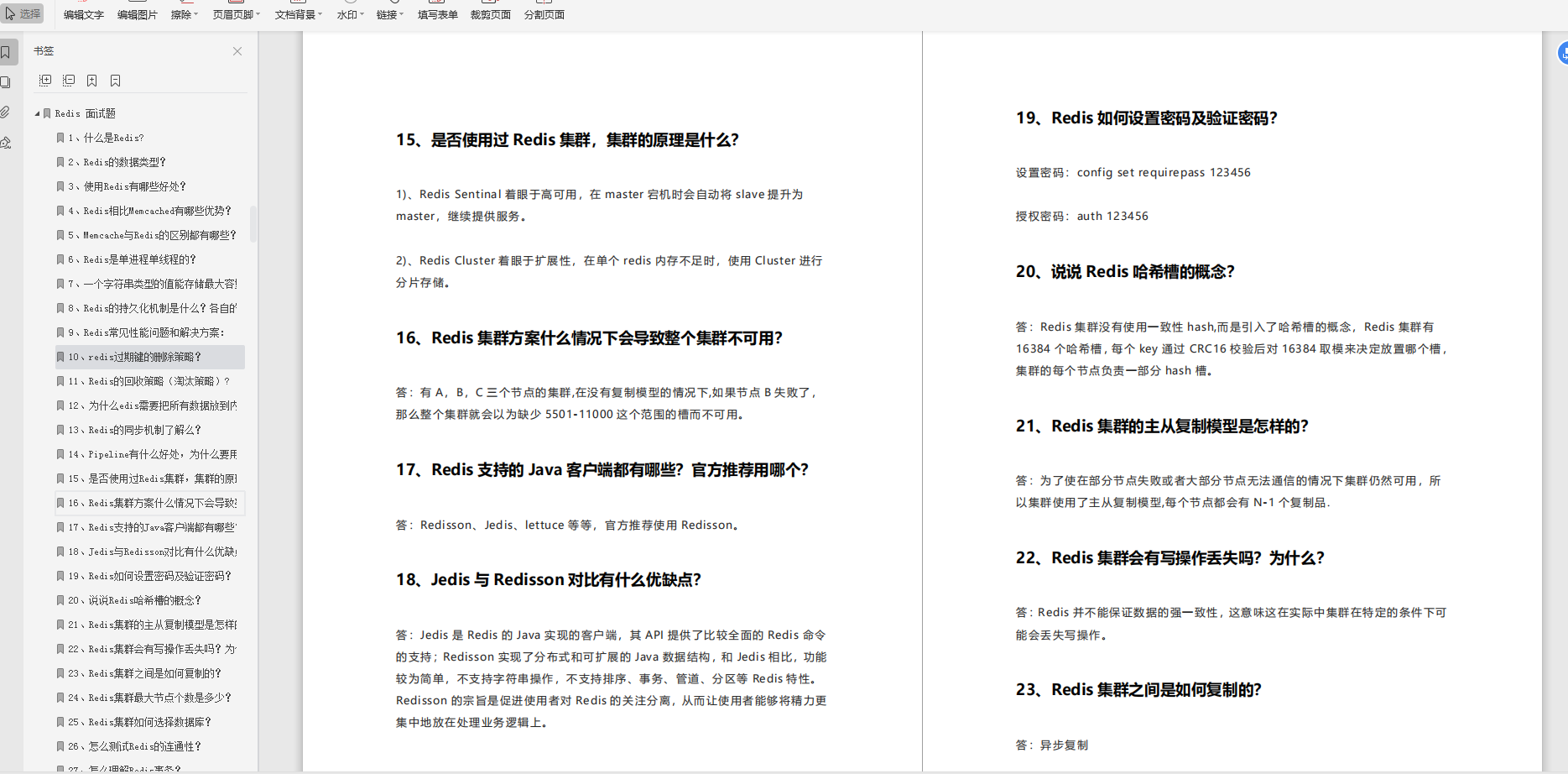The width and height of the screenshot is (1568, 774).
Task: Open the 文档背景 document background dropdown
Action: click(x=299, y=14)
